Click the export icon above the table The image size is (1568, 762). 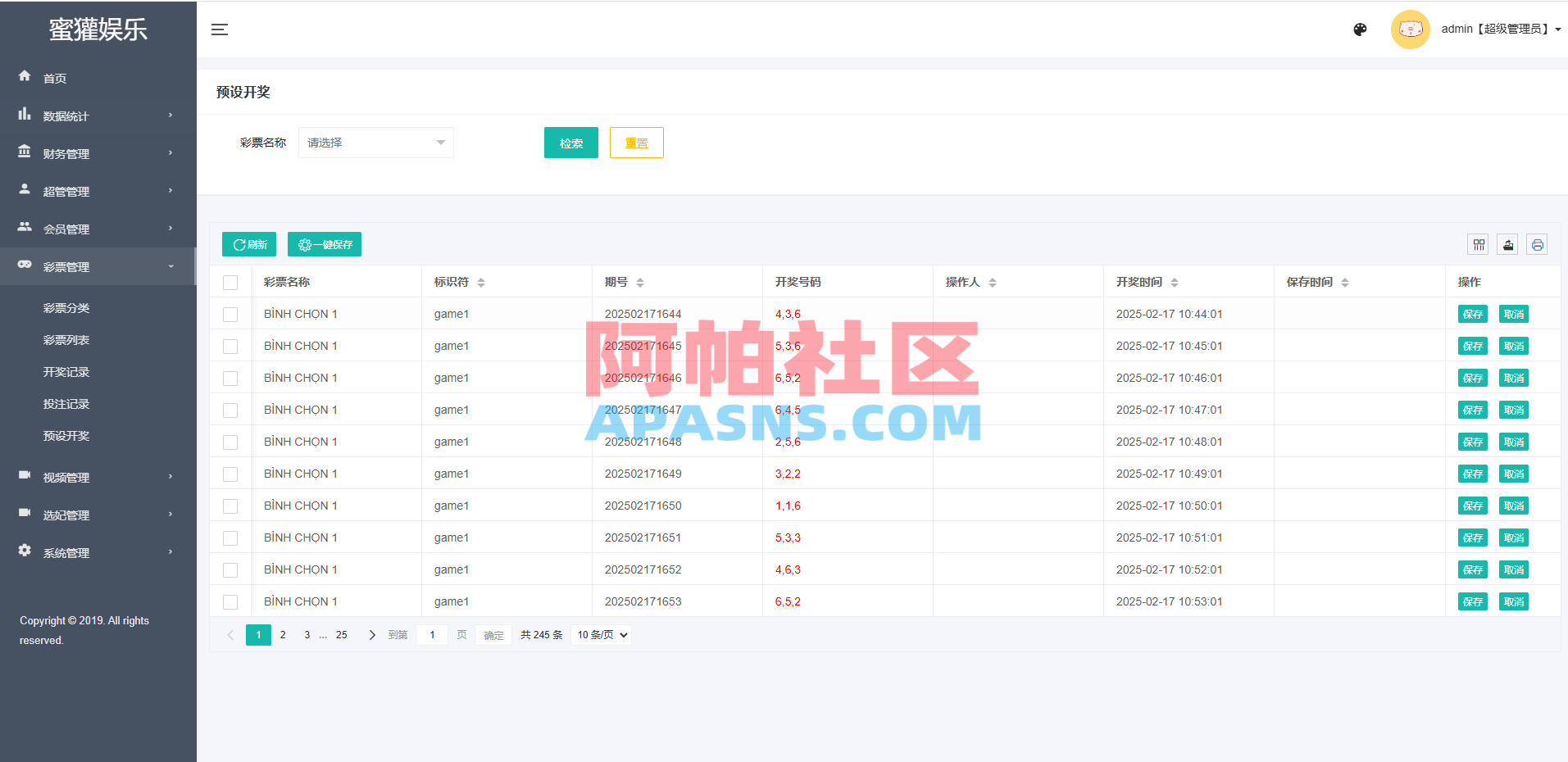click(1507, 244)
